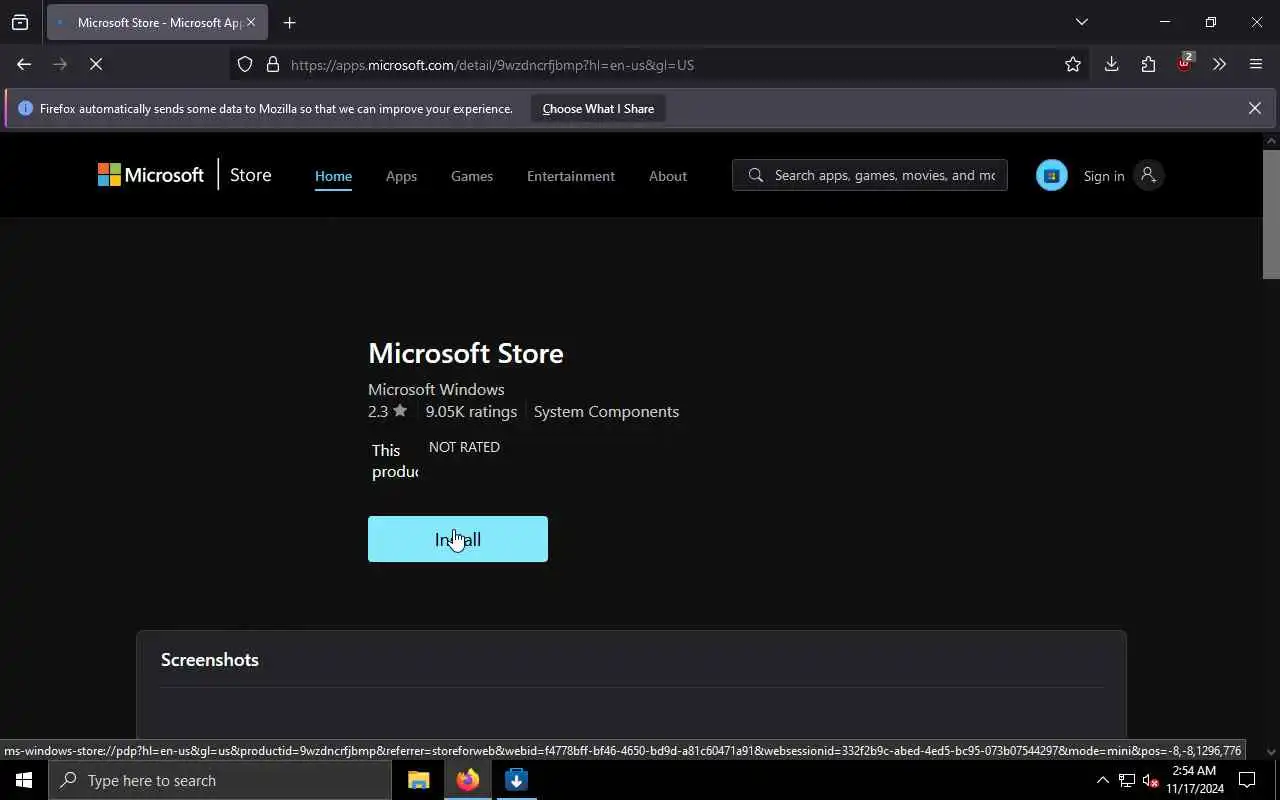Click Choose What I Share button
Image resolution: width=1280 pixels, height=800 pixels.
tap(598, 108)
